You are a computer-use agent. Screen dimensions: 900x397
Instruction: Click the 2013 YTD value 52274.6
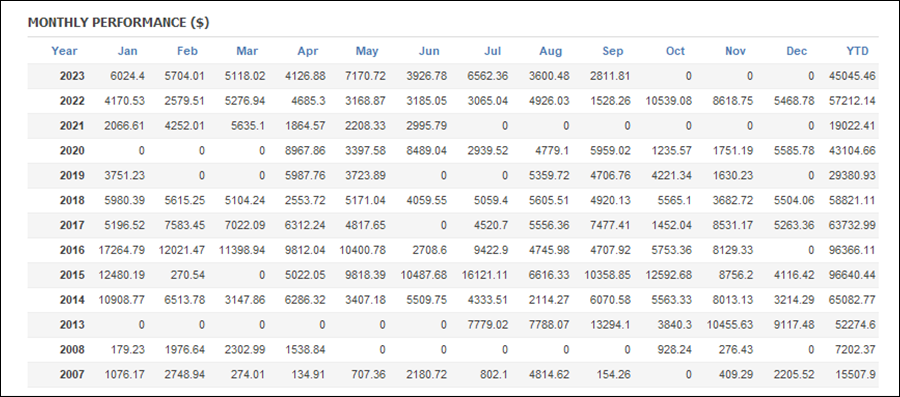click(855, 325)
